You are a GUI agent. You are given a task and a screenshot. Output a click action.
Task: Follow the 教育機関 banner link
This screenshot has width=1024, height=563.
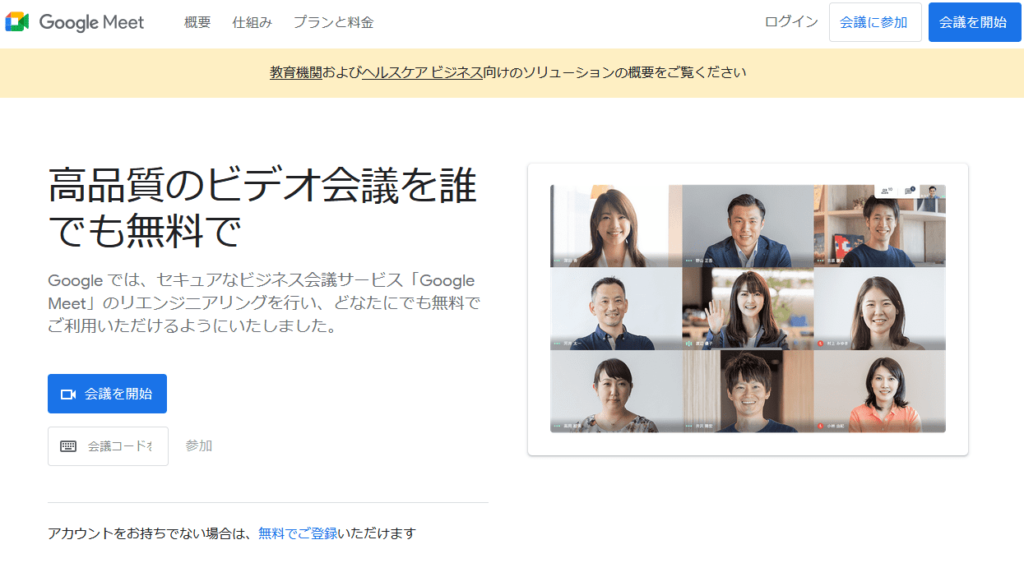click(x=296, y=72)
